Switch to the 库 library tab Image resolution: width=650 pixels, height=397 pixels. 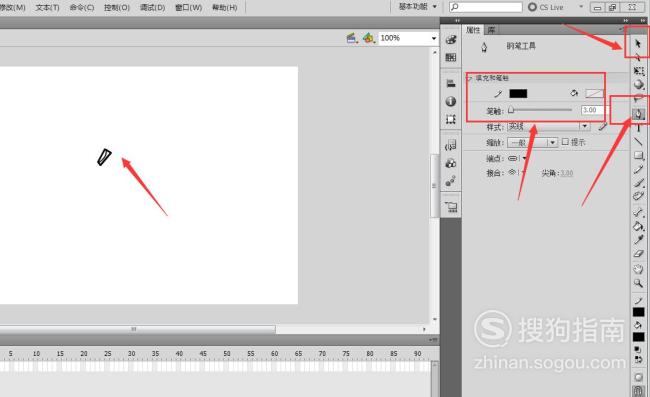pyautogui.click(x=491, y=30)
